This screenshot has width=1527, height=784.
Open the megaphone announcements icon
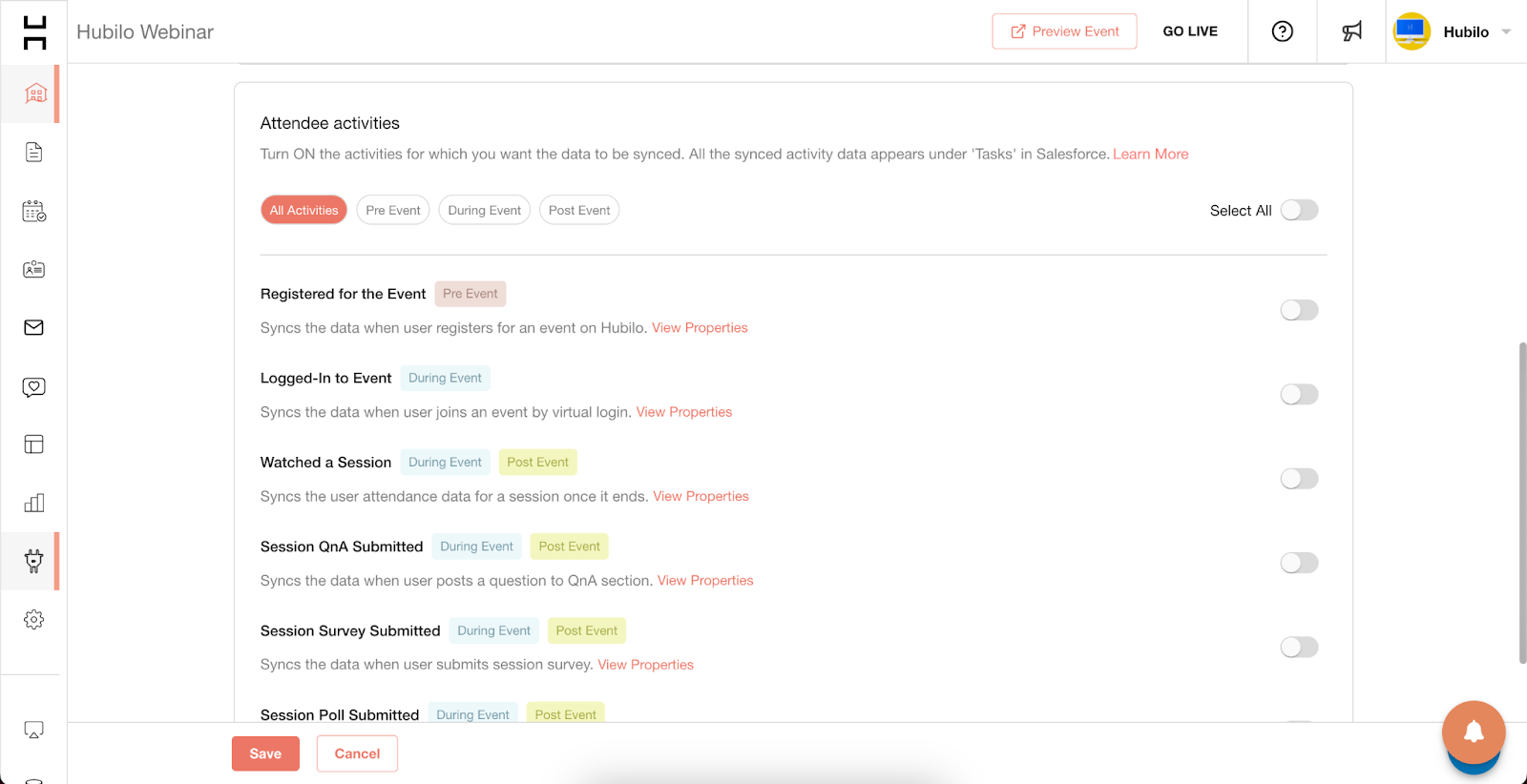point(1351,31)
